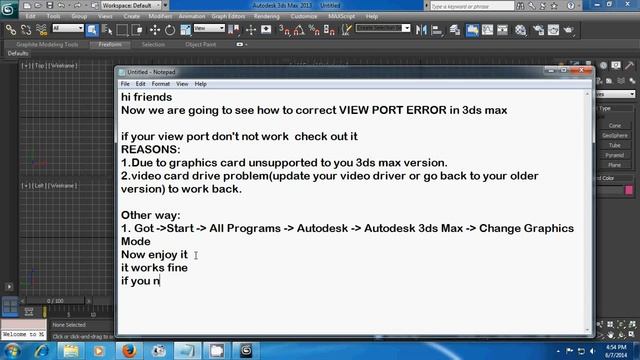640x360 pixels.
Task: Click the Windows Start button
Action: [x=12, y=351]
